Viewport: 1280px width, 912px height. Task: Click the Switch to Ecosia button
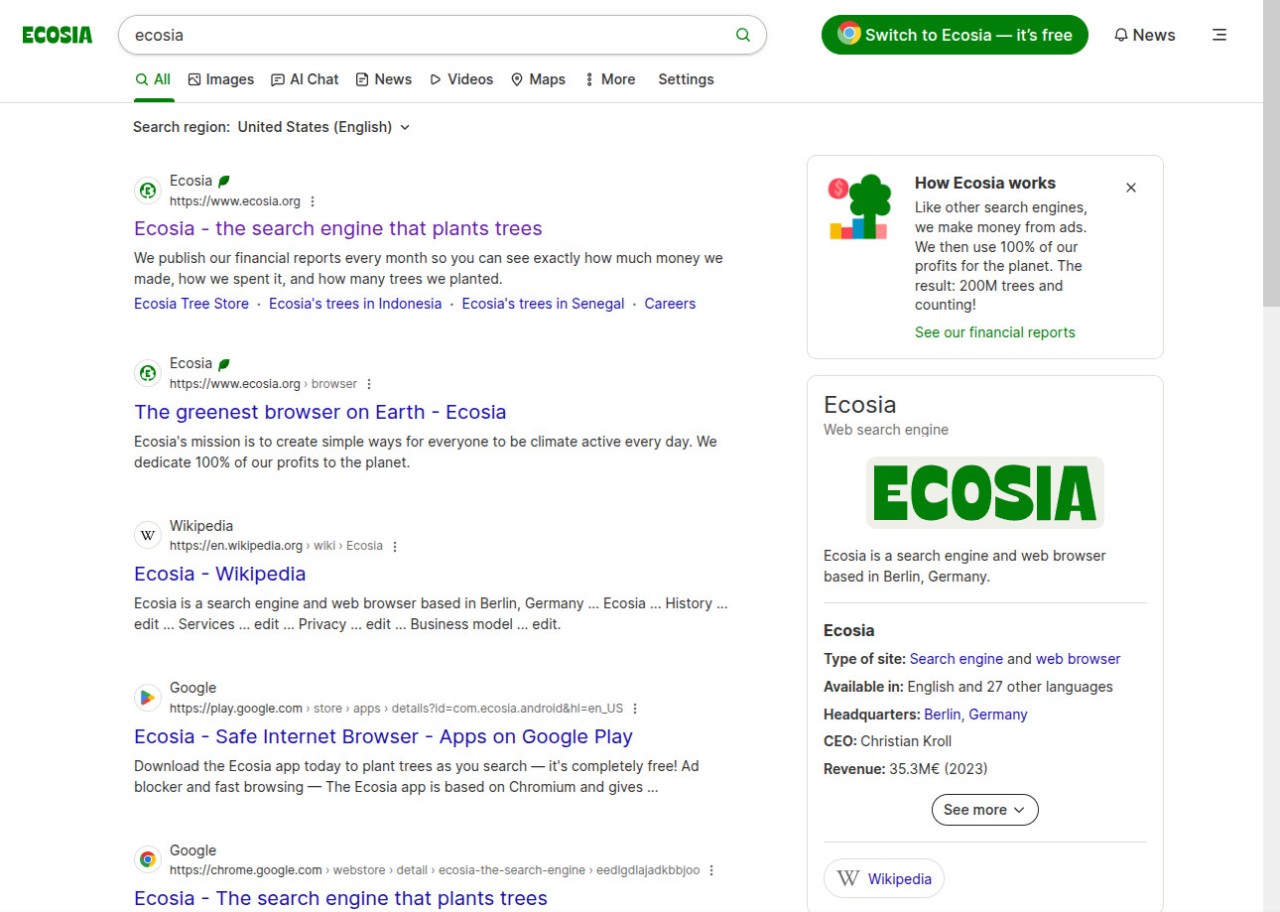pos(954,34)
